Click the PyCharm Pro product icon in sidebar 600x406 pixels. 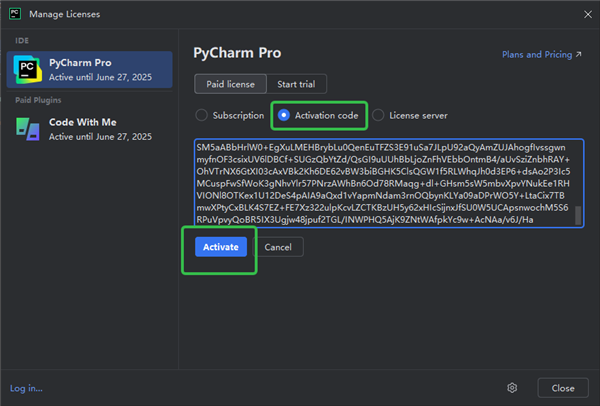coord(26,69)
